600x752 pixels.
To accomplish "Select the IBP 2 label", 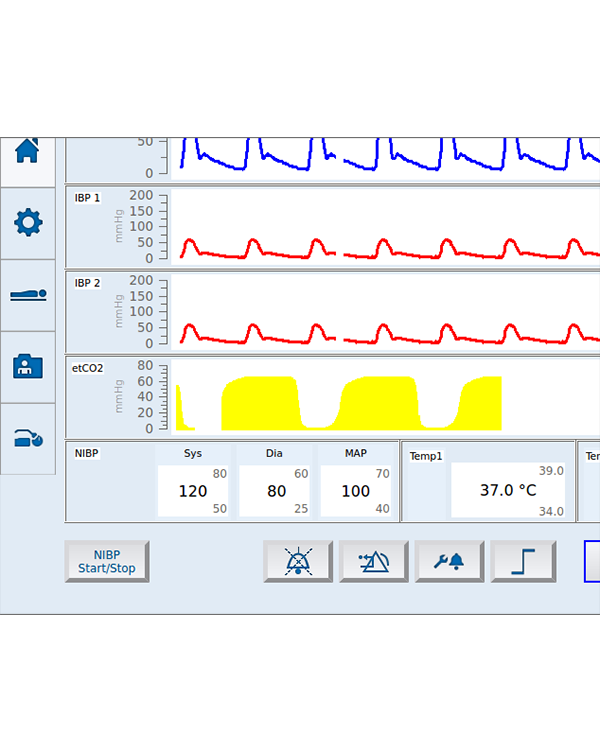I will point(87,283).
